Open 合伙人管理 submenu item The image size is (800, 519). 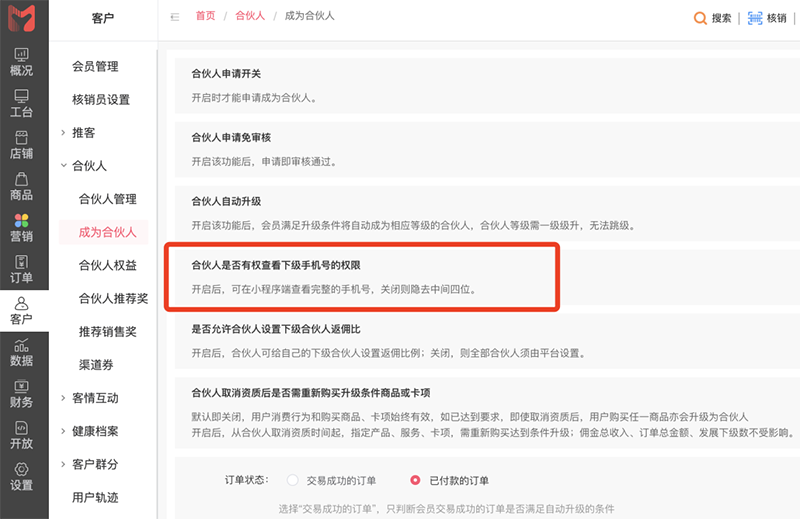click(x=108, y=199)
